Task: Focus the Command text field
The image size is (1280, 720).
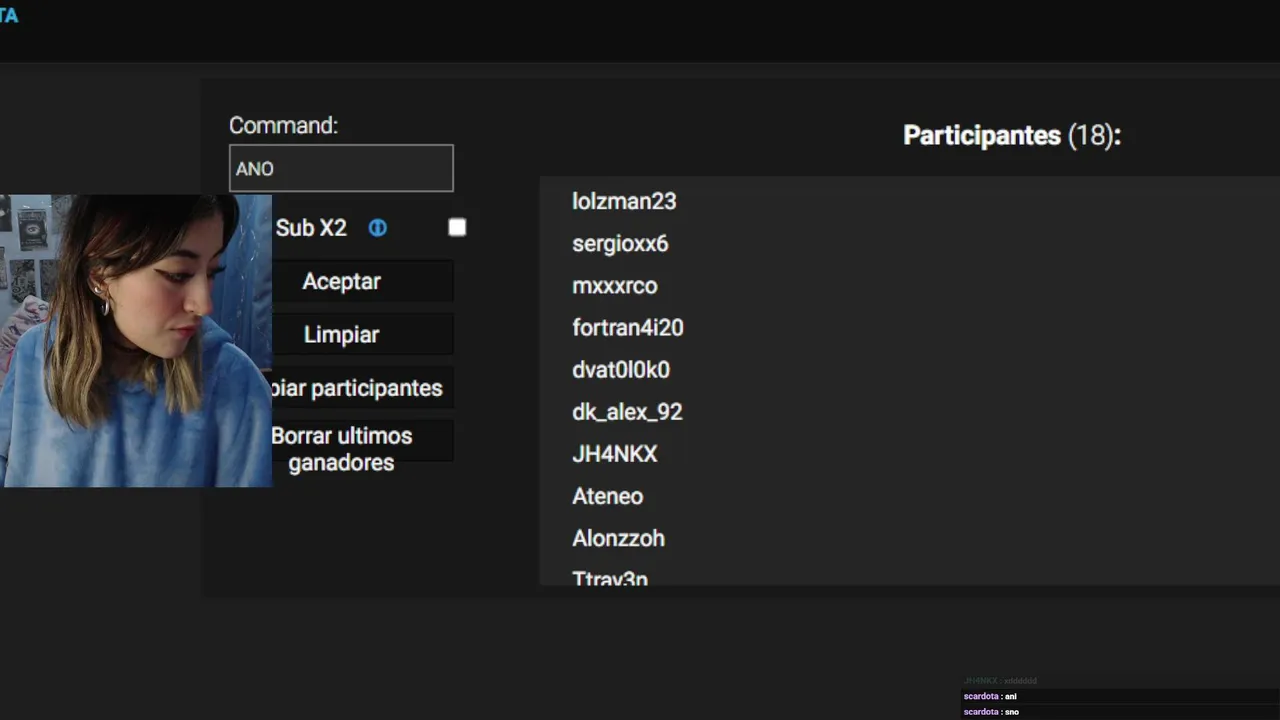Action: pos(341,168)
